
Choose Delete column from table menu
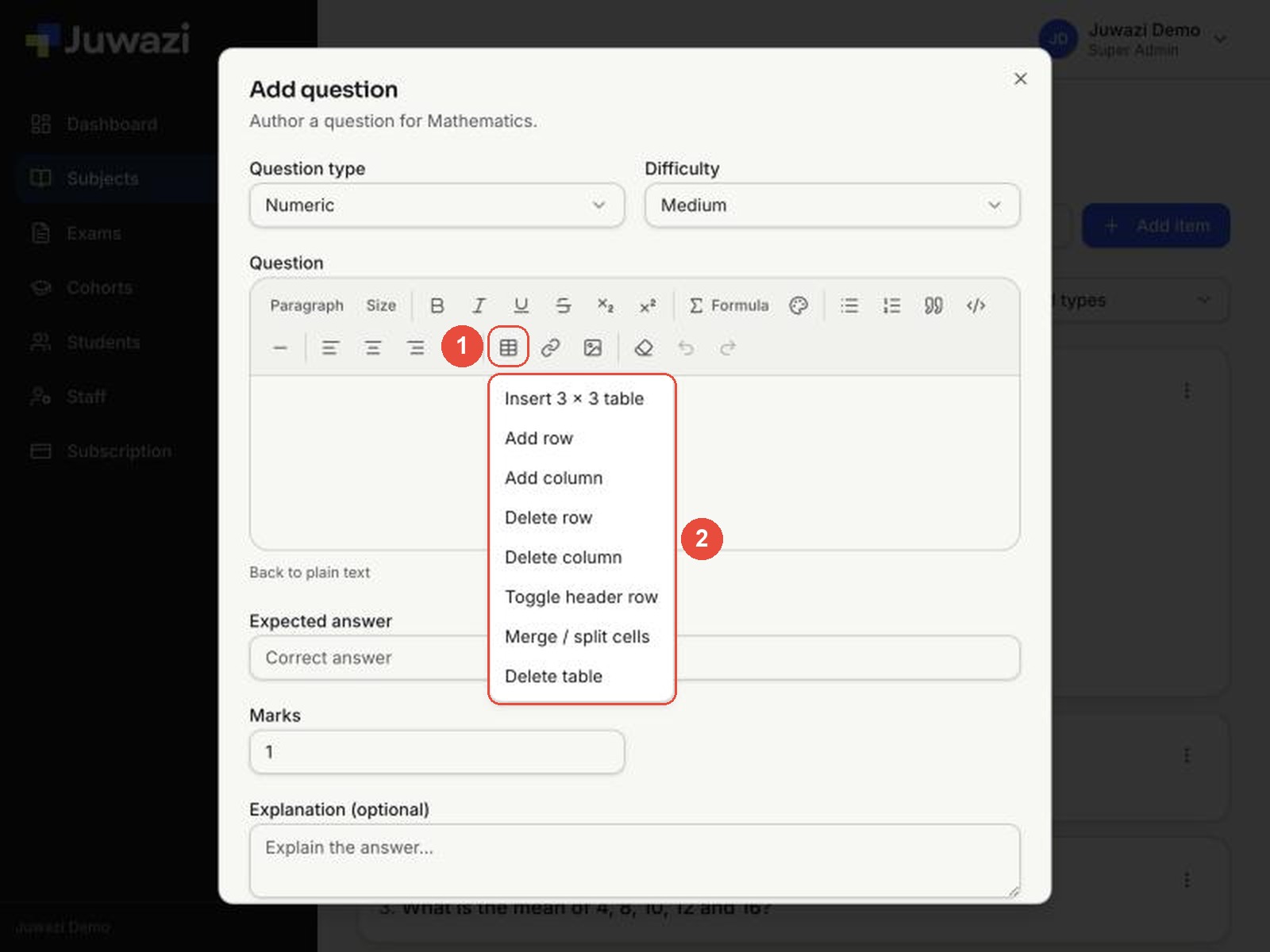(581, 558)
